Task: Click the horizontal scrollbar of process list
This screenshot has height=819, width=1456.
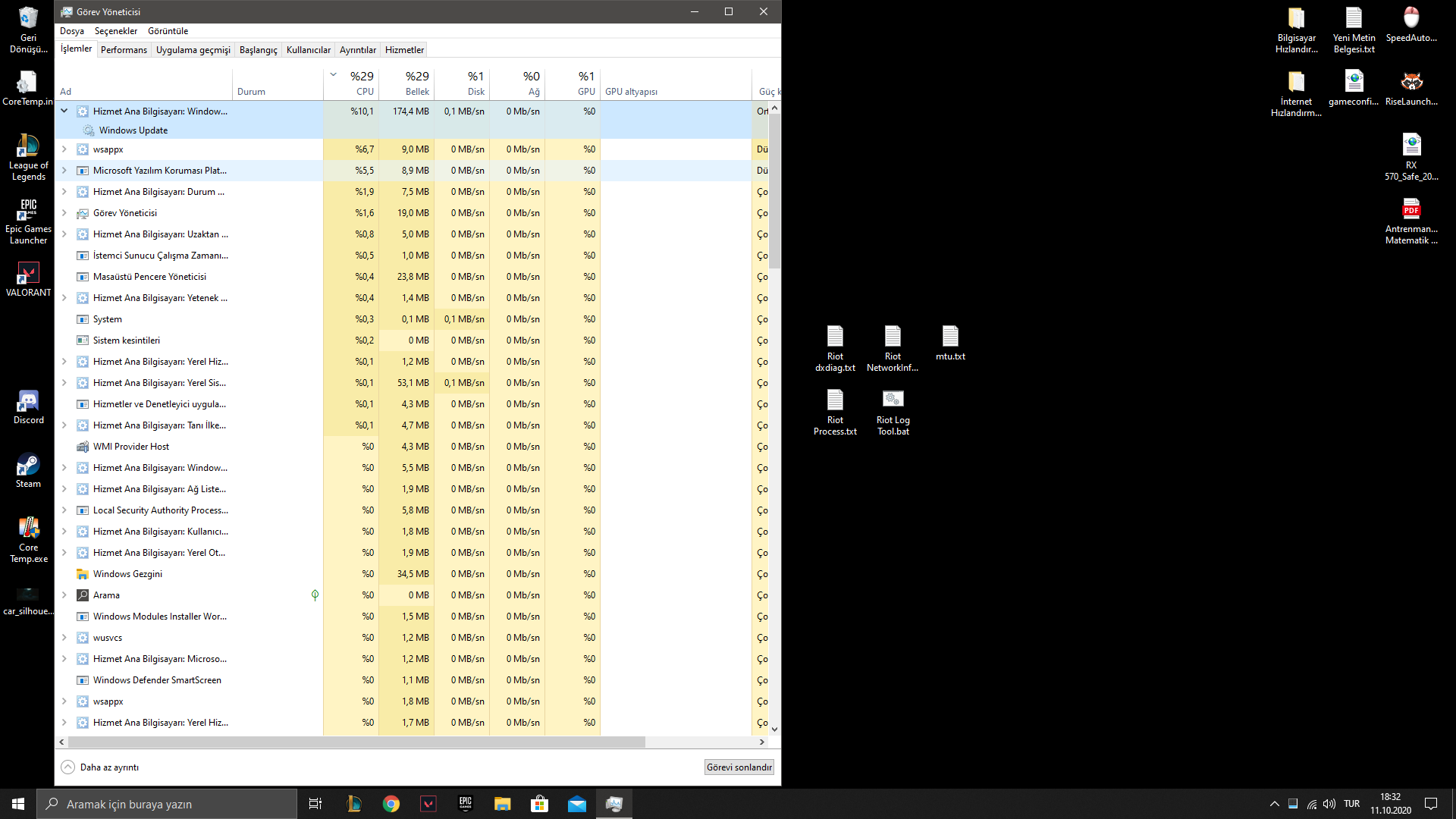Action: point(356,742)
